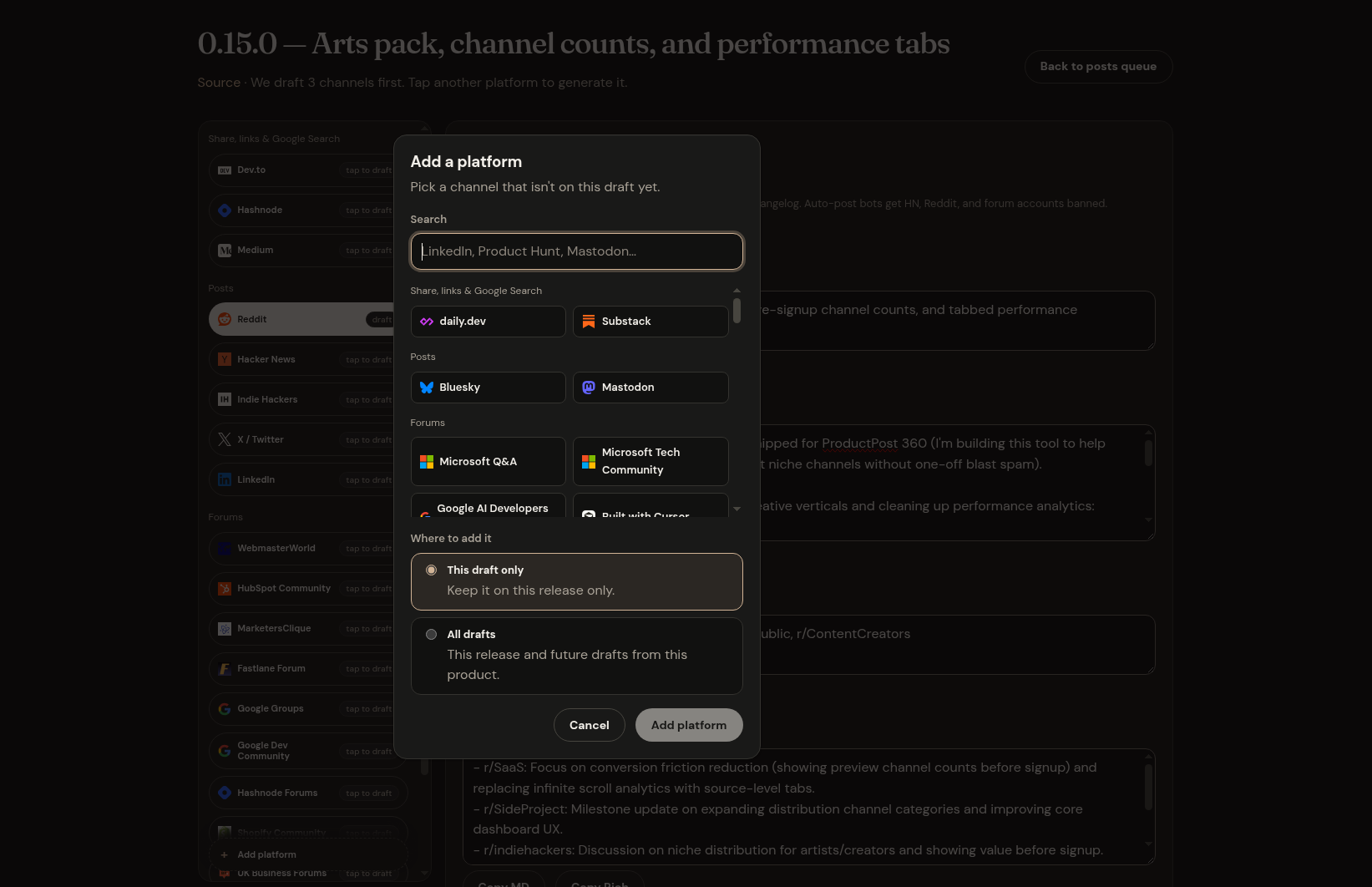Image resolution: width=1372 pixels, height=887 pixels.
Task: Select the Microsoft Tech Community logo
Action: click(x=589, y=462)
